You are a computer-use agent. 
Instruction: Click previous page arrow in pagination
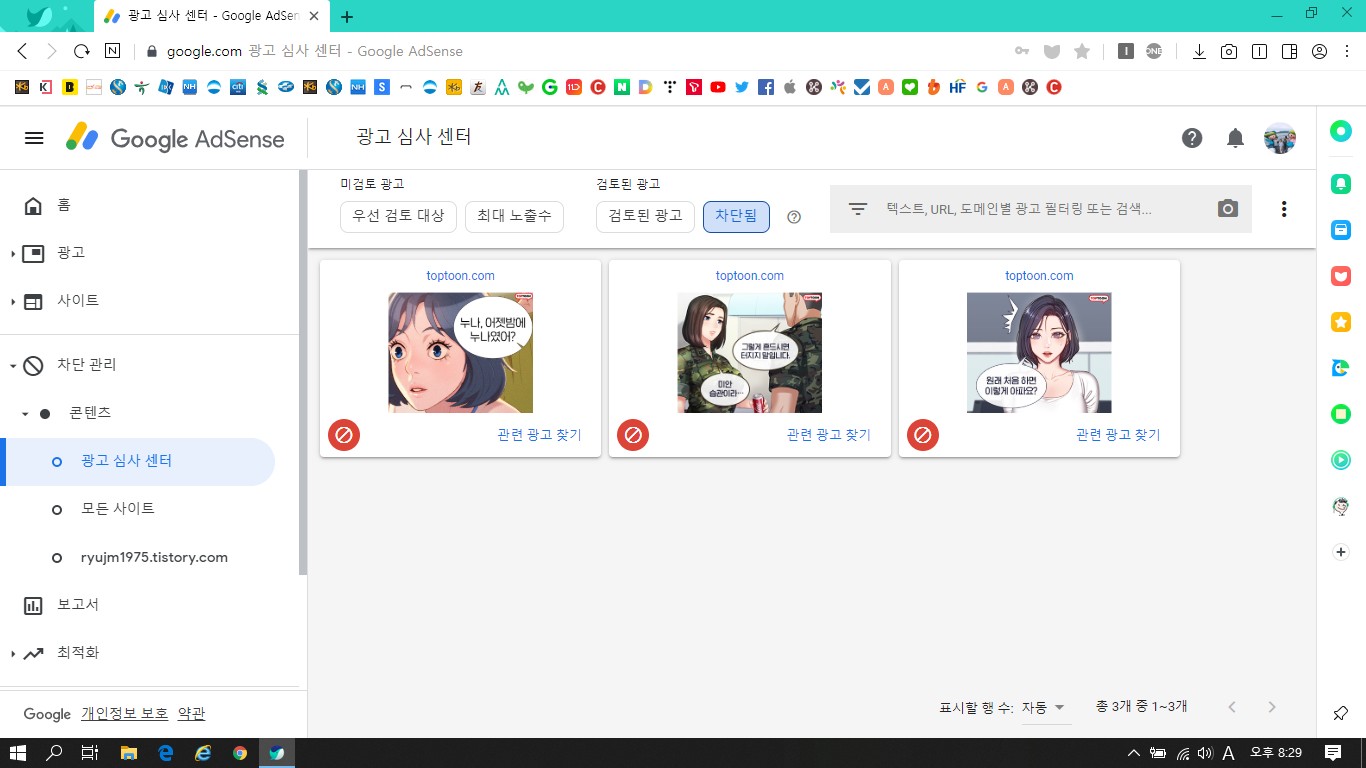coord(1232,707)
